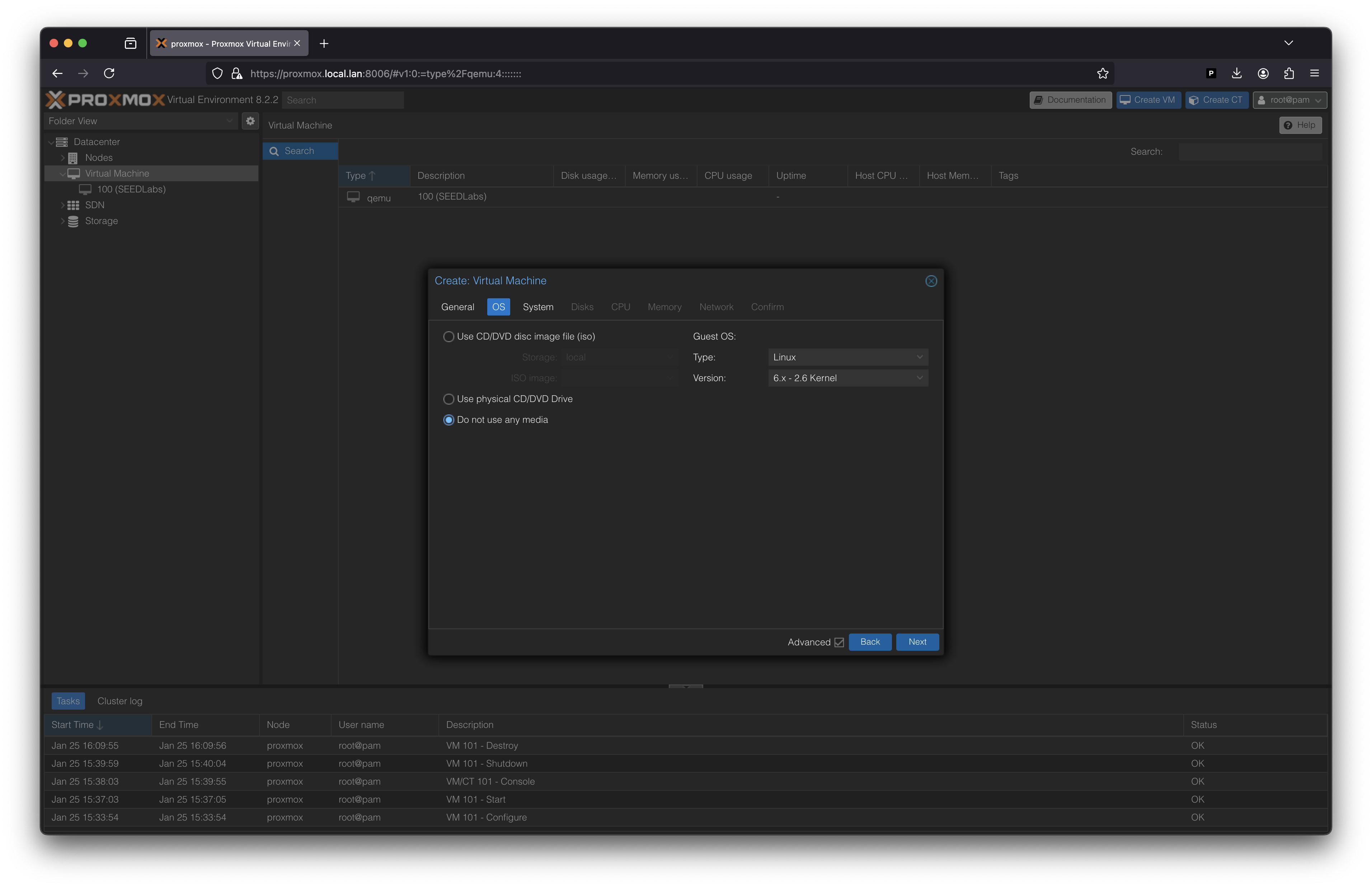Screen dimensions: 1372x888
Task: Click the Documentation book button
Action: pos(1070,100)
